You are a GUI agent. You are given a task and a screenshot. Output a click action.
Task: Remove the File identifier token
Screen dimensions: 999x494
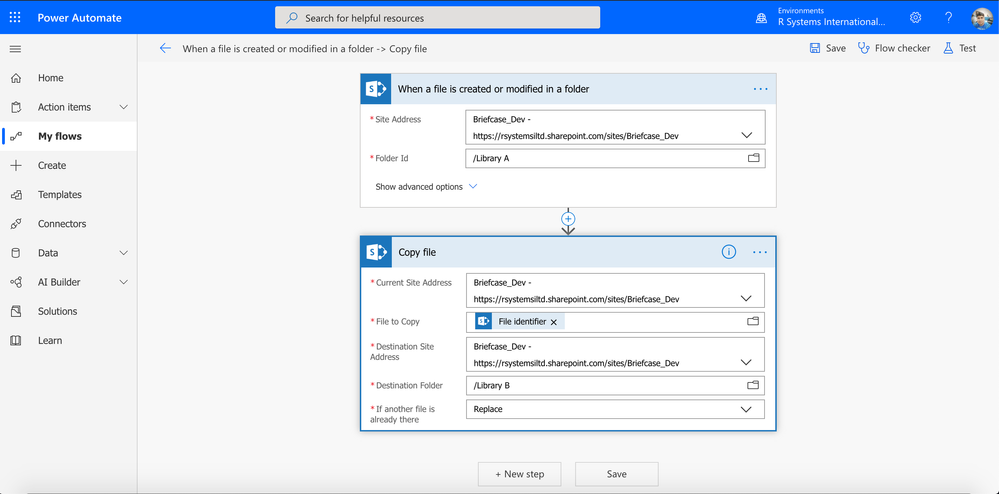pyautogui.click(x=554, y=323)
